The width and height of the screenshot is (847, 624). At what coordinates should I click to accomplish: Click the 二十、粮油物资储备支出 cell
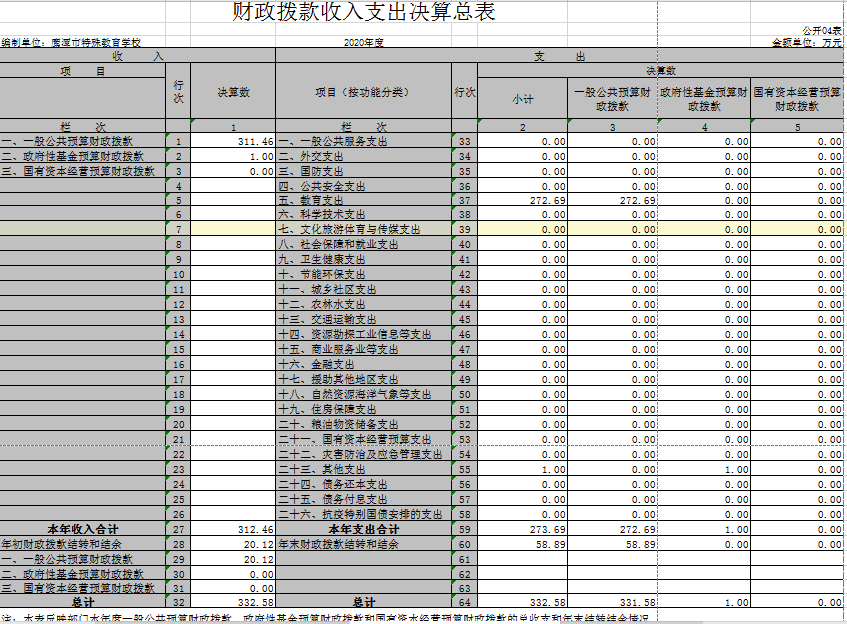click(364, 425)
